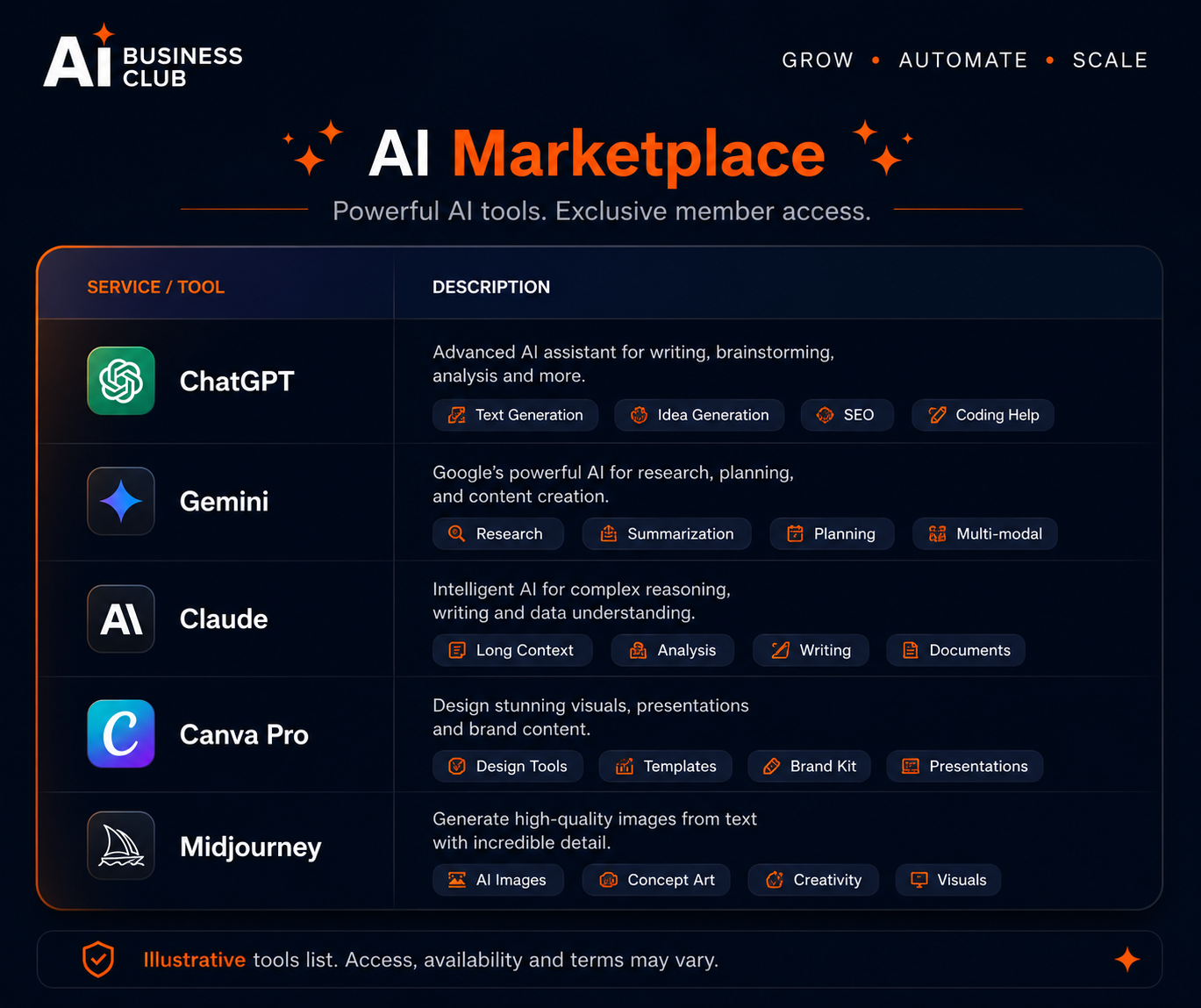This screenshot has height=1008, width=1201.
Task: Select the Concept Art tag
Action: pos(657,880)
